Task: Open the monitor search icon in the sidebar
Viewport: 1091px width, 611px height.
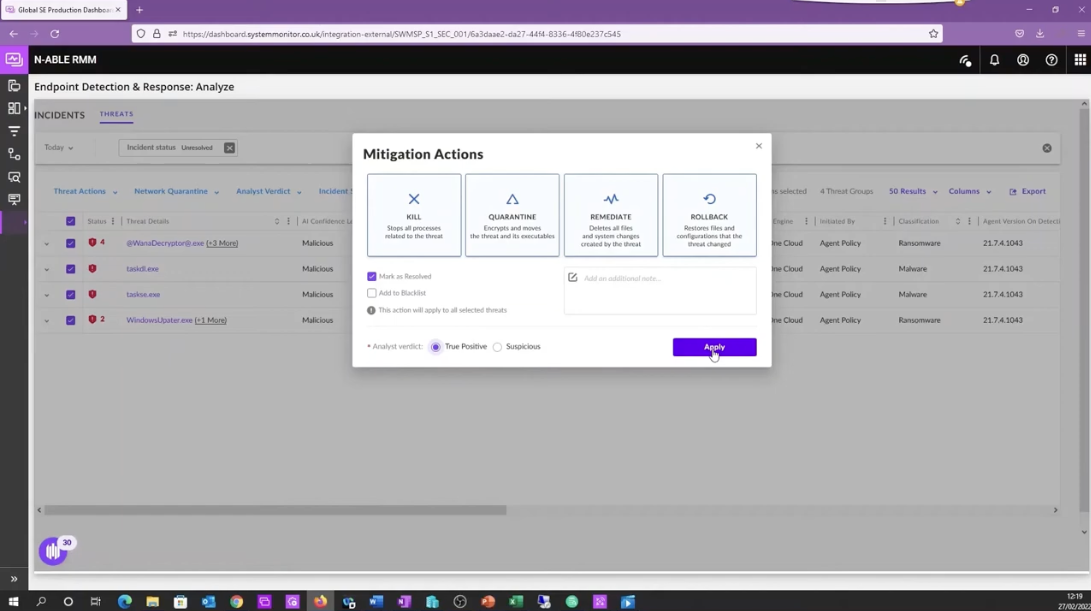Action: coord(14,177)
